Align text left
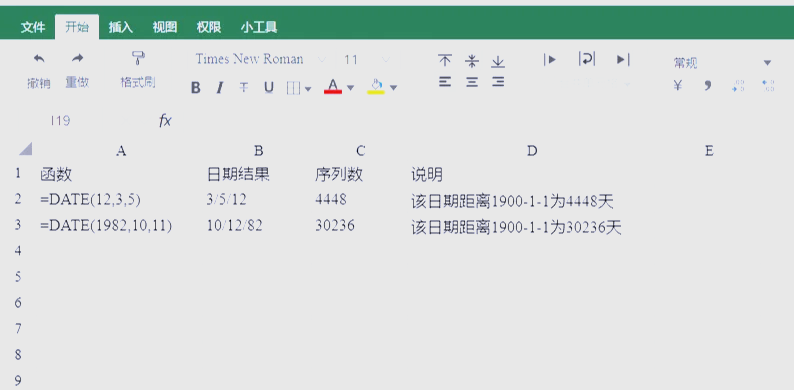The image size is (794, 390). tap(445, 82)
